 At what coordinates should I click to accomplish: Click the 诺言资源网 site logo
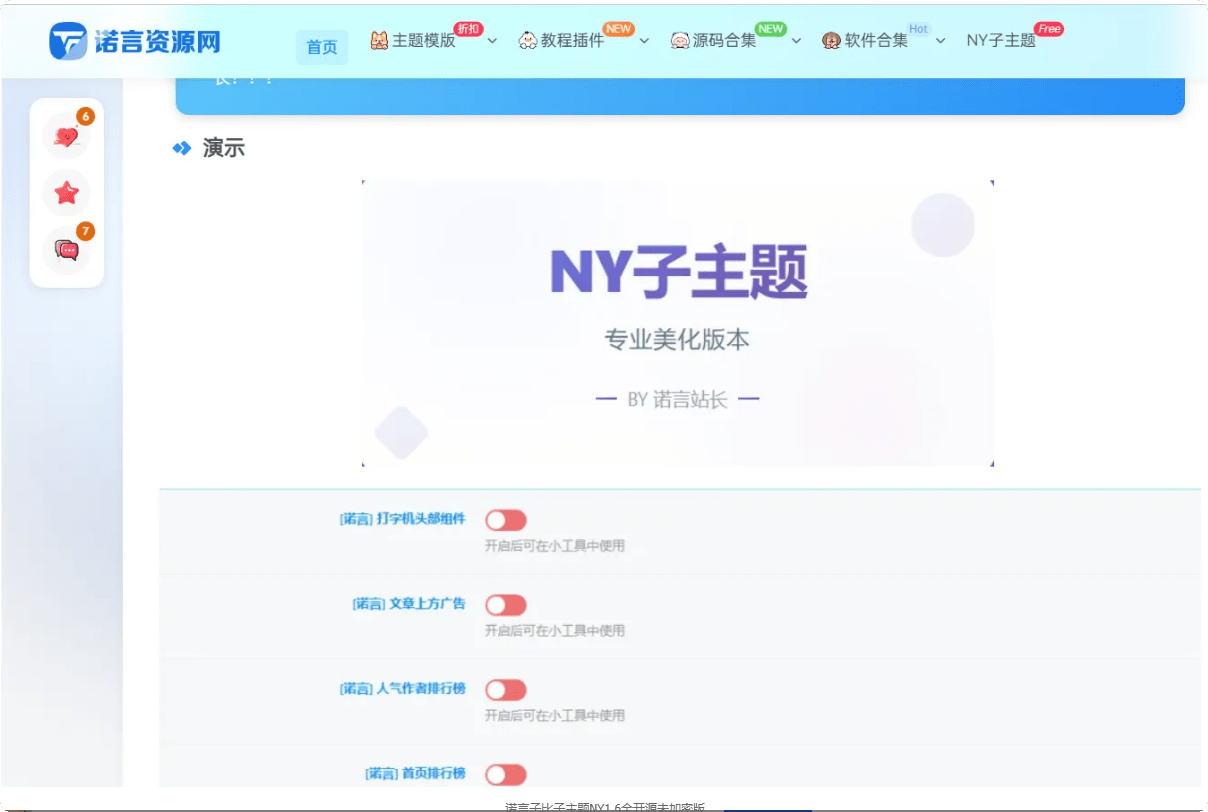click(135, 41)
